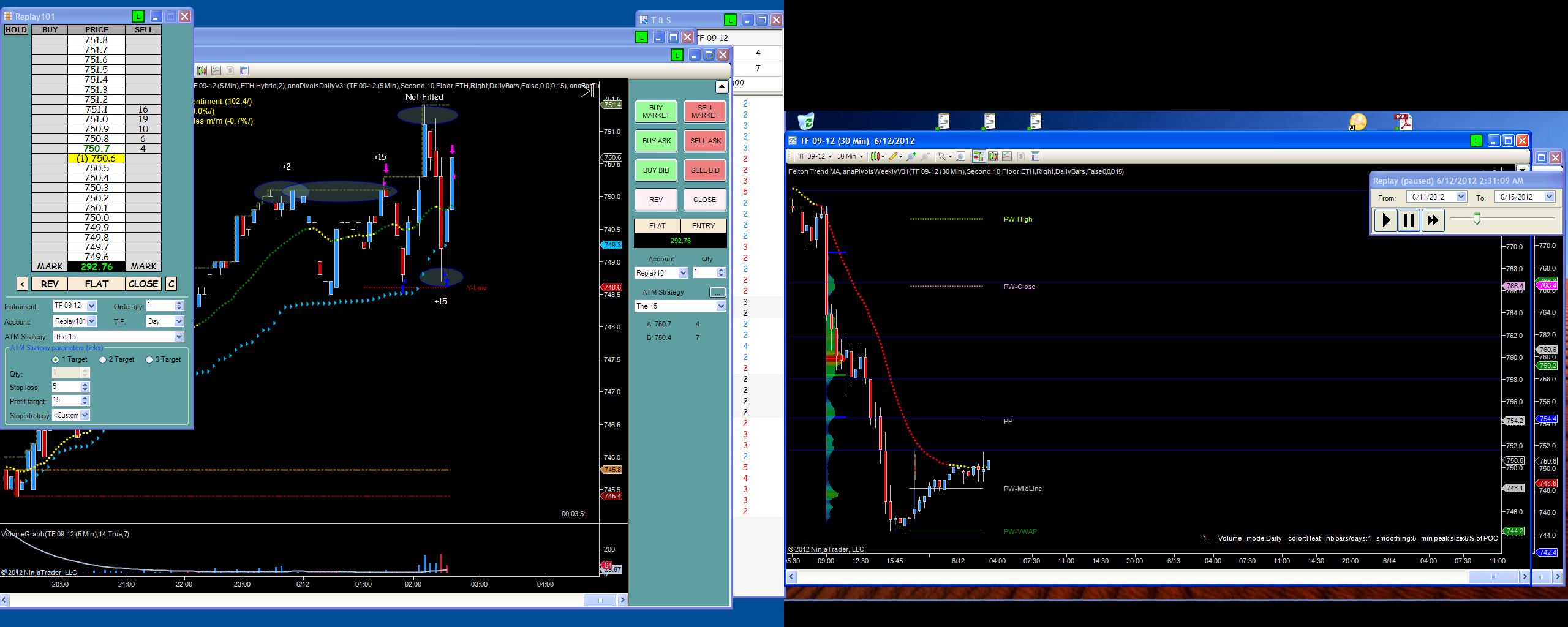The image size is (1568, 627).
Task: Open TF 09-12 instrument selector in 30 Min chart
Action: [815, 156]
